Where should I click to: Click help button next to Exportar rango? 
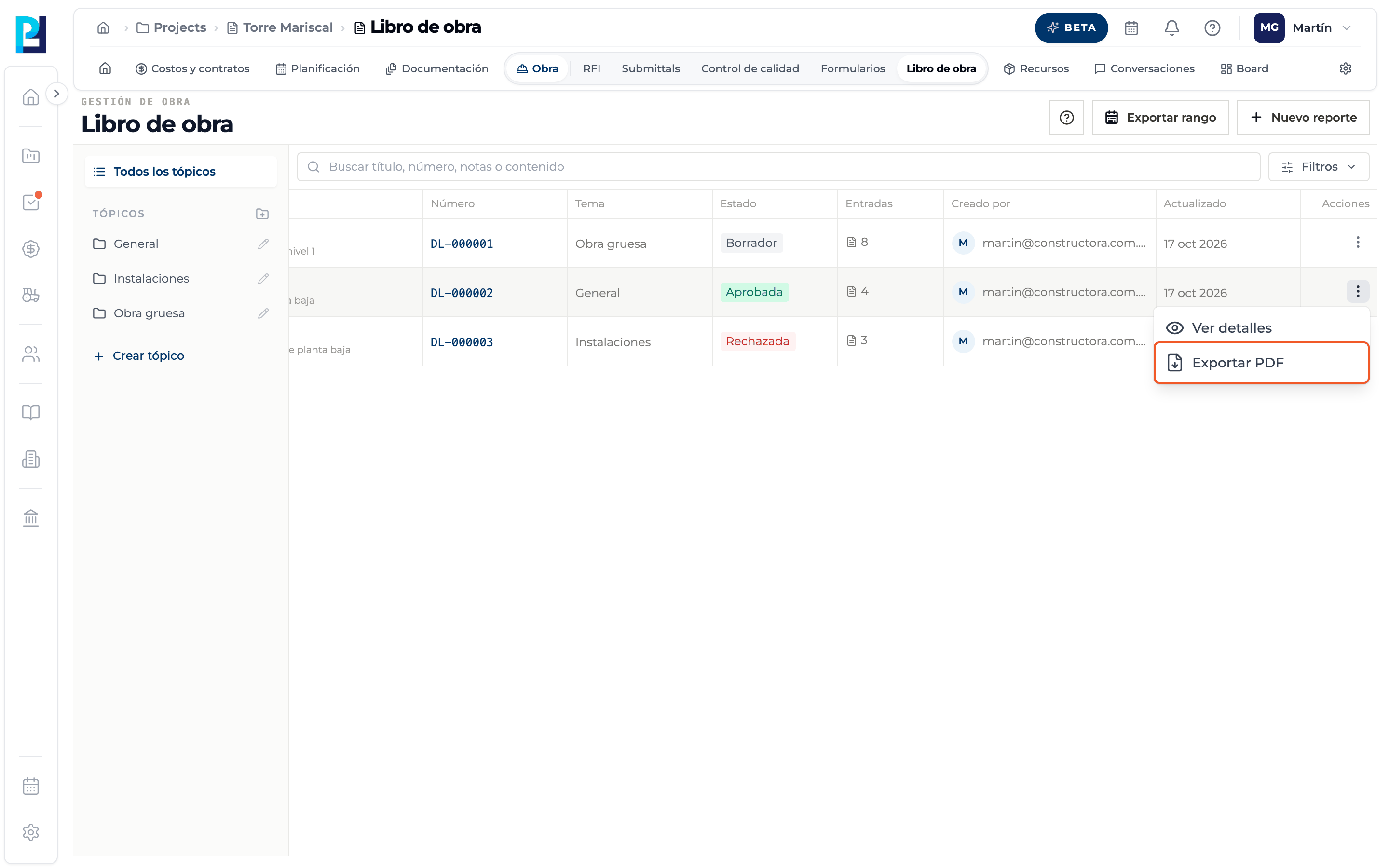(1066, 118)
